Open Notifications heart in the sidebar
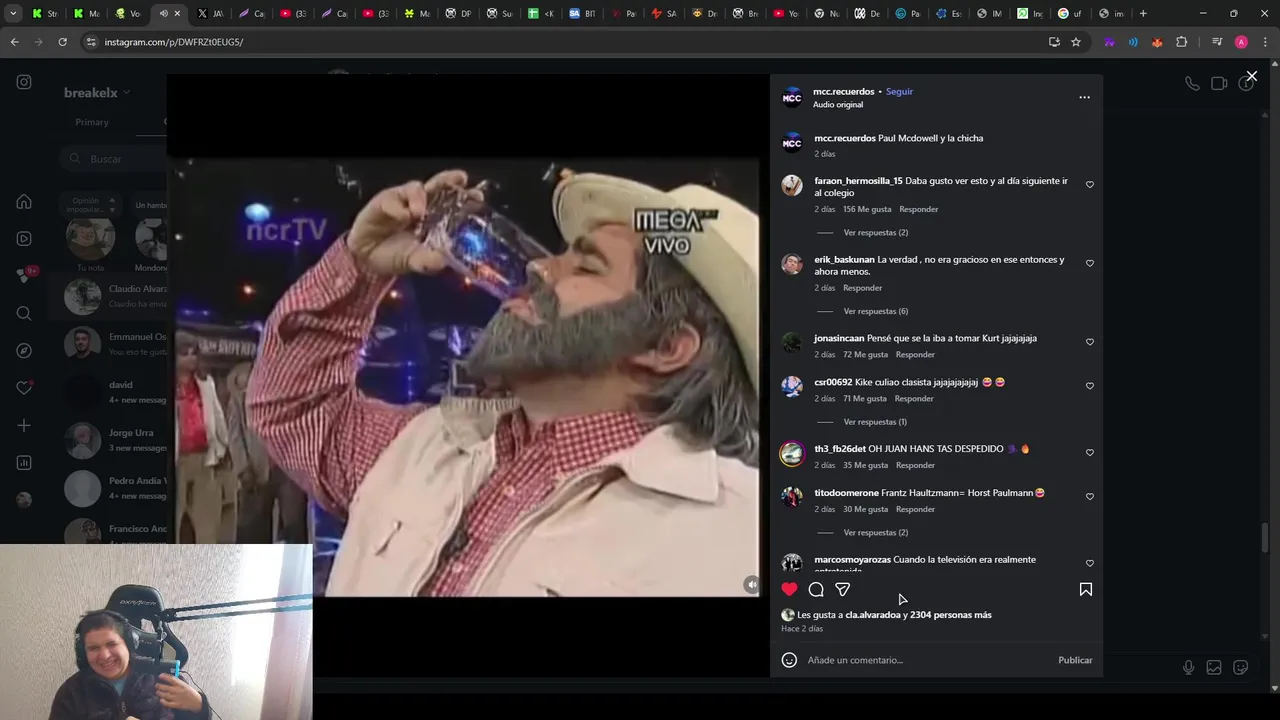This screenshot has height=720, width=1280. pyautogui.click(x=24, y=388)
